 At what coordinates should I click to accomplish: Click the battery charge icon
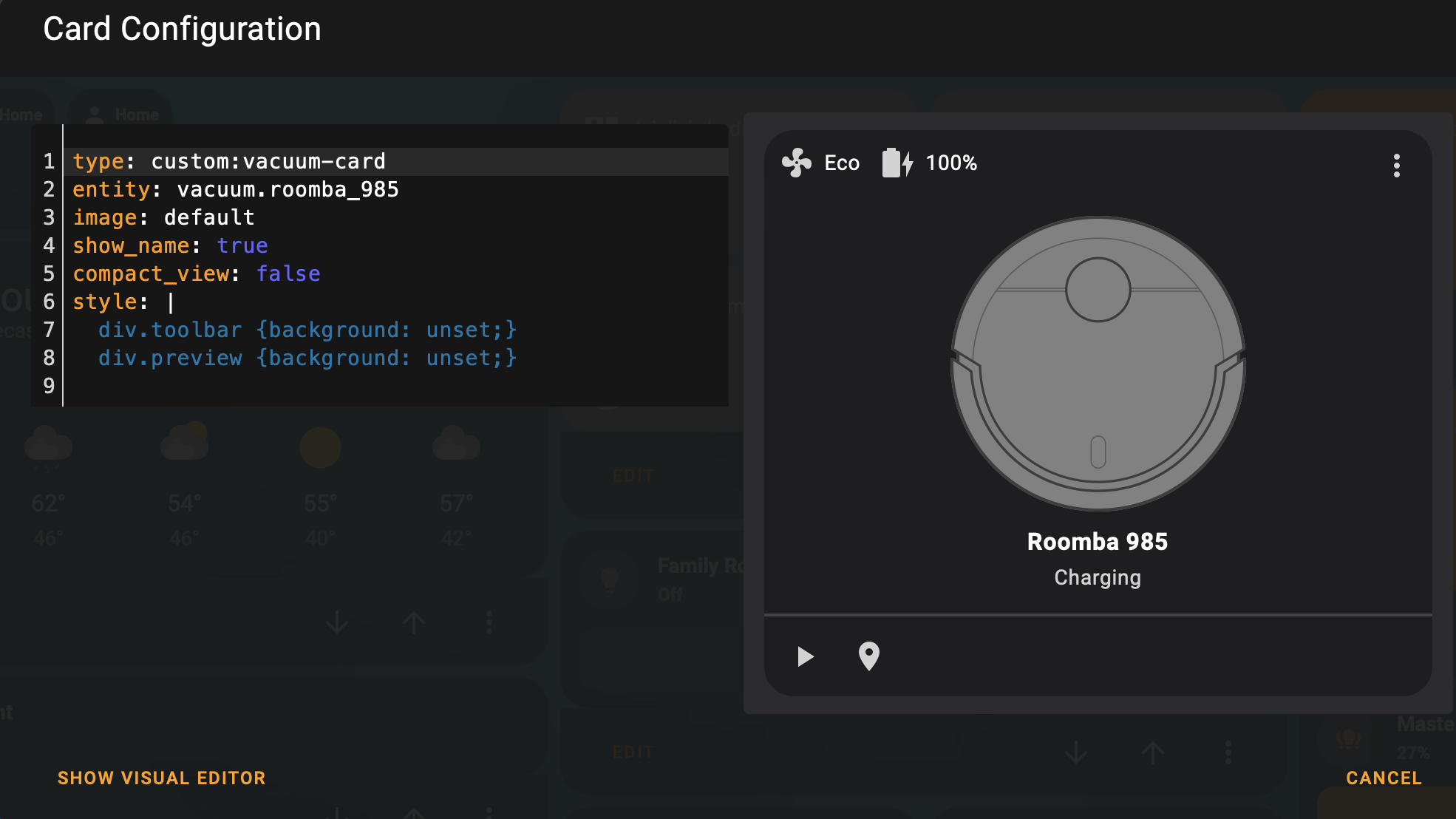[897, 163]
